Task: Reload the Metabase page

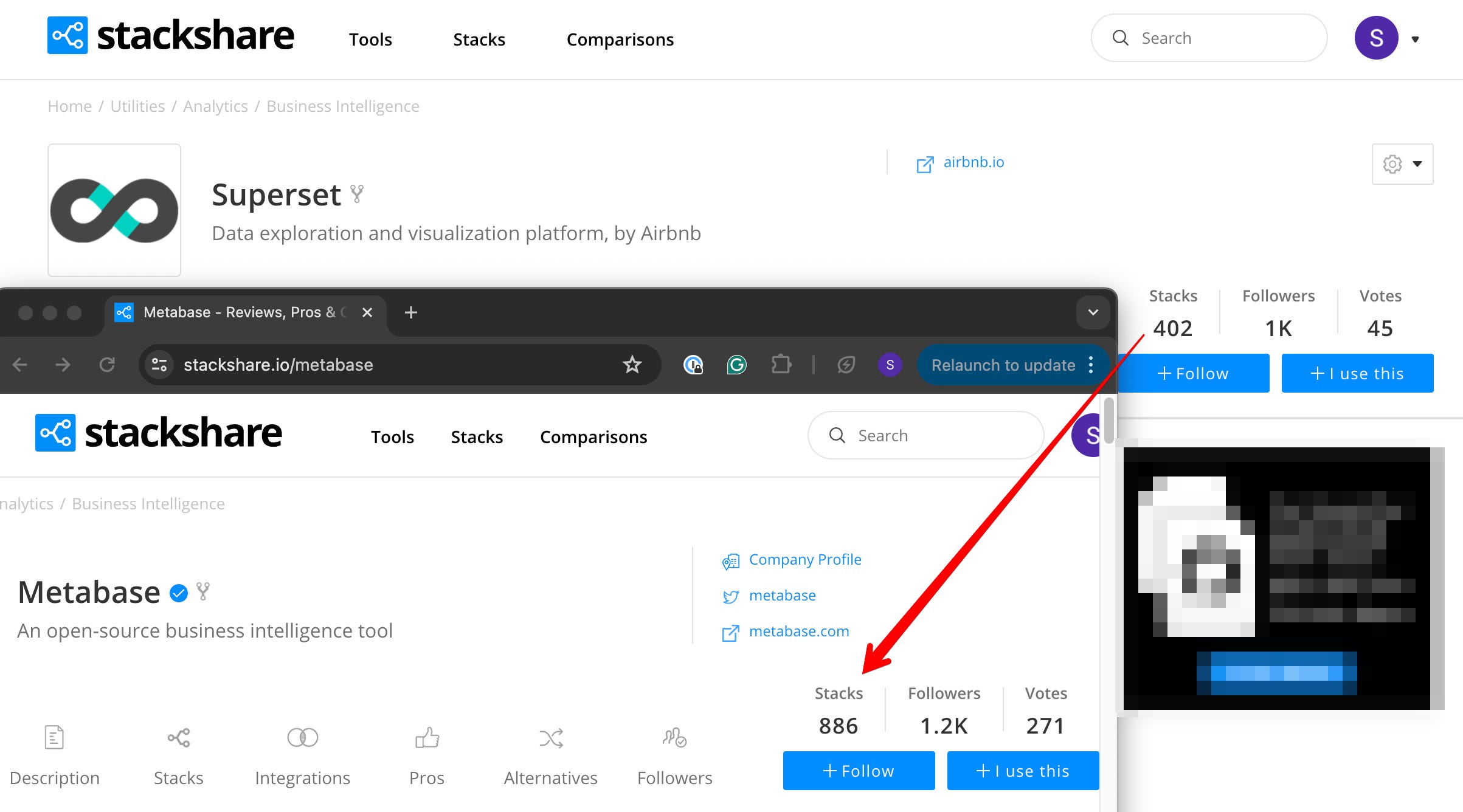Action: (x=107, y=365)
